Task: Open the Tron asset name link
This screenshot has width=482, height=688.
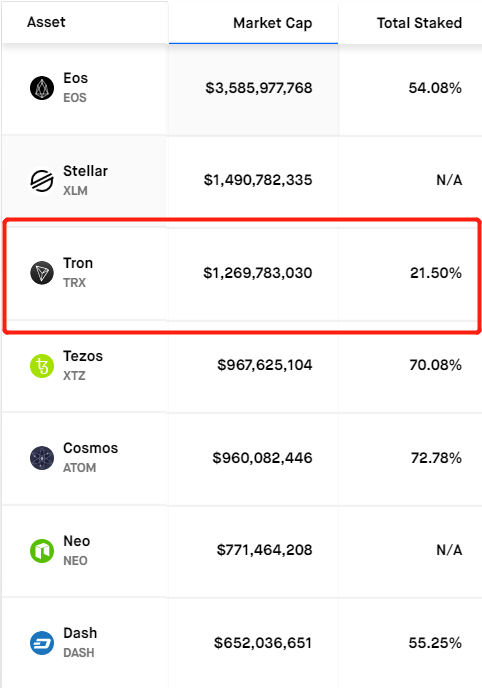Action: pyautogui.click(x=78, y=263)
